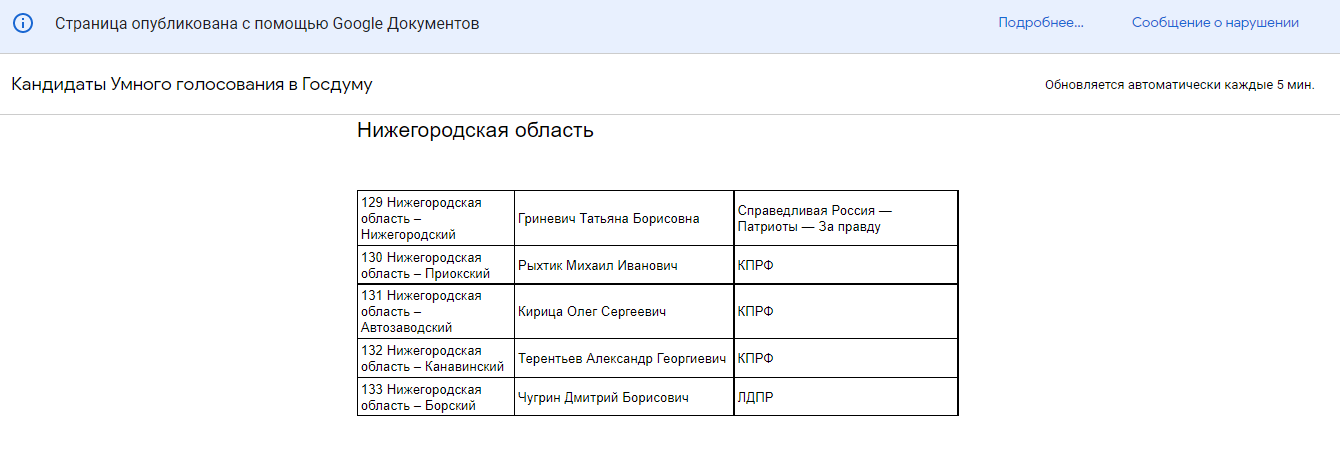Click Сообщение о нарушении link
1340x473 pixels.
pos(1215,23)
